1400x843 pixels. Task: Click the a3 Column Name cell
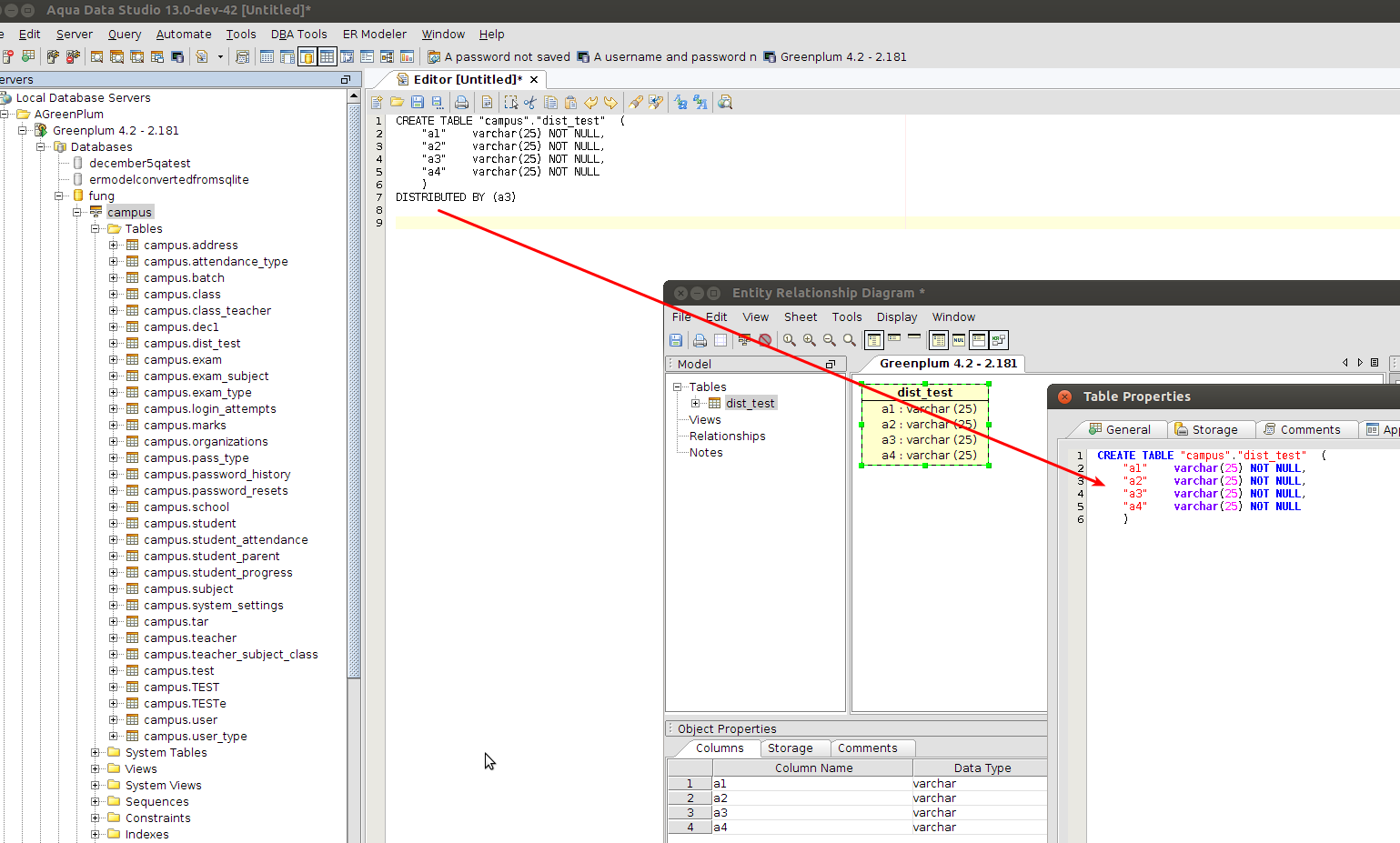(811, 813)
